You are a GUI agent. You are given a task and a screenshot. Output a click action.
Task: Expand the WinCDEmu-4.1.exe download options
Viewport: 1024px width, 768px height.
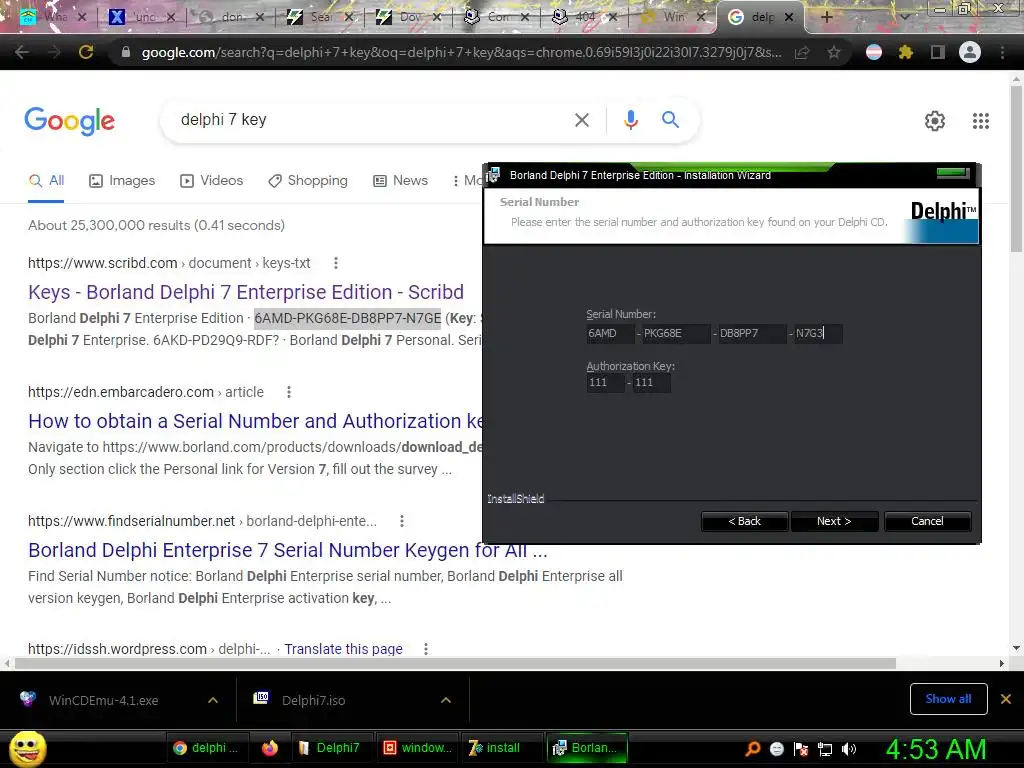[x=213, y=700]
